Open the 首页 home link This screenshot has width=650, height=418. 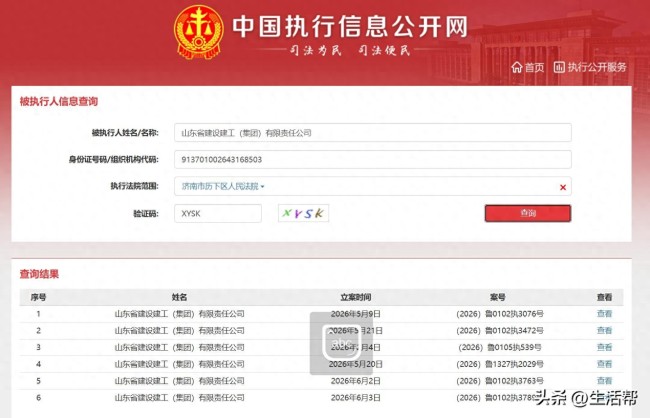pos(534,67)
